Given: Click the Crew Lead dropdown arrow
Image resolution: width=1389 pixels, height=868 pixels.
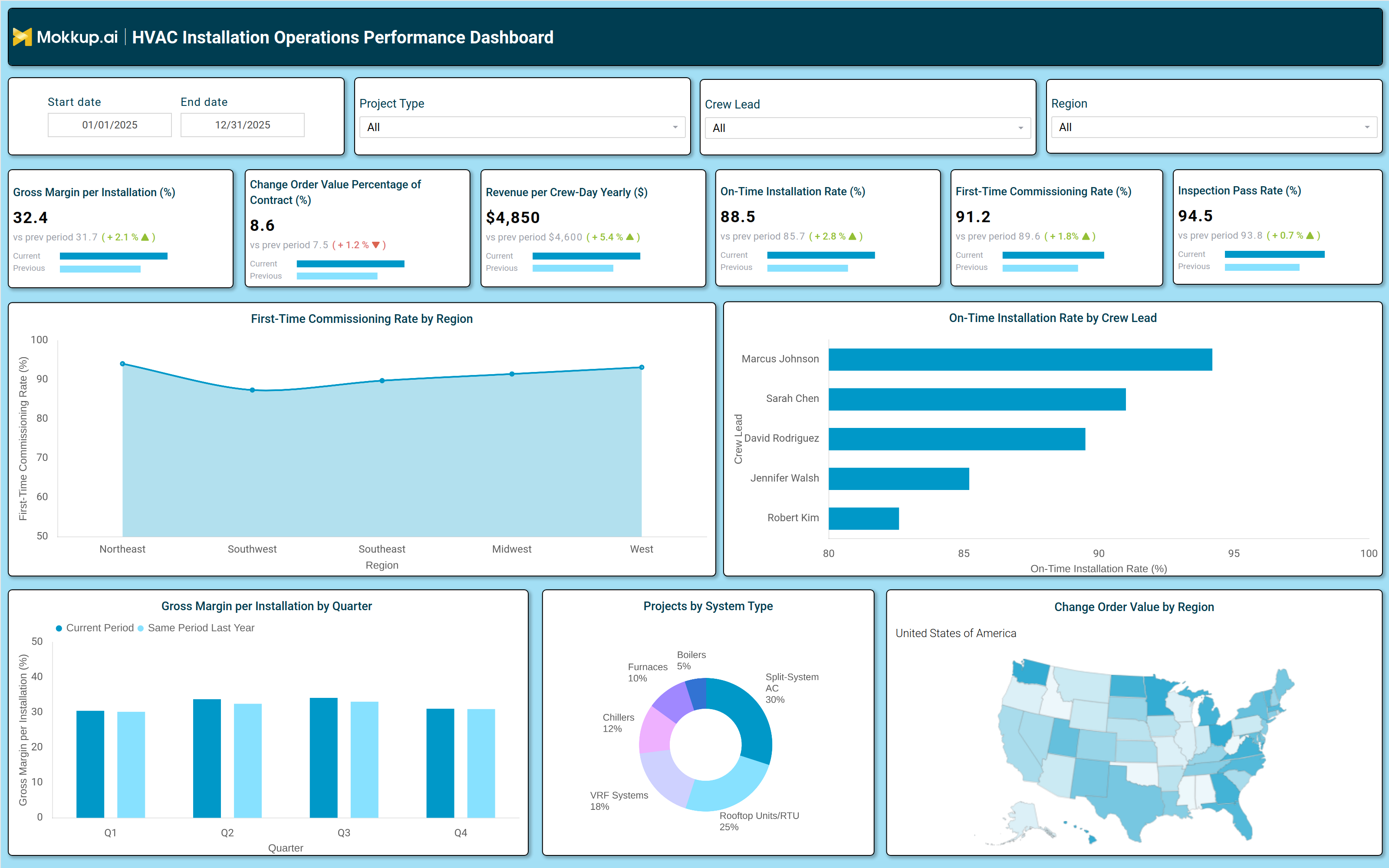Looking at the screenshot, I should coord(1021,128).
